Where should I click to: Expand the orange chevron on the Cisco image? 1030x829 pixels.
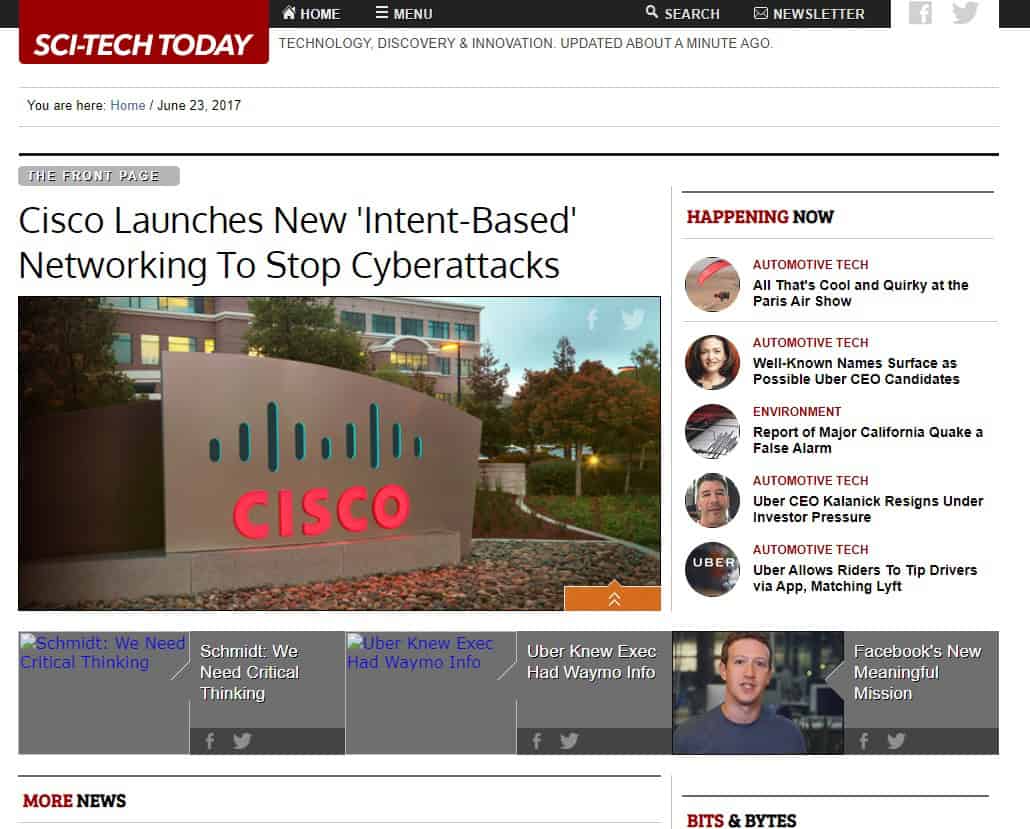click(x=612, y=597)
